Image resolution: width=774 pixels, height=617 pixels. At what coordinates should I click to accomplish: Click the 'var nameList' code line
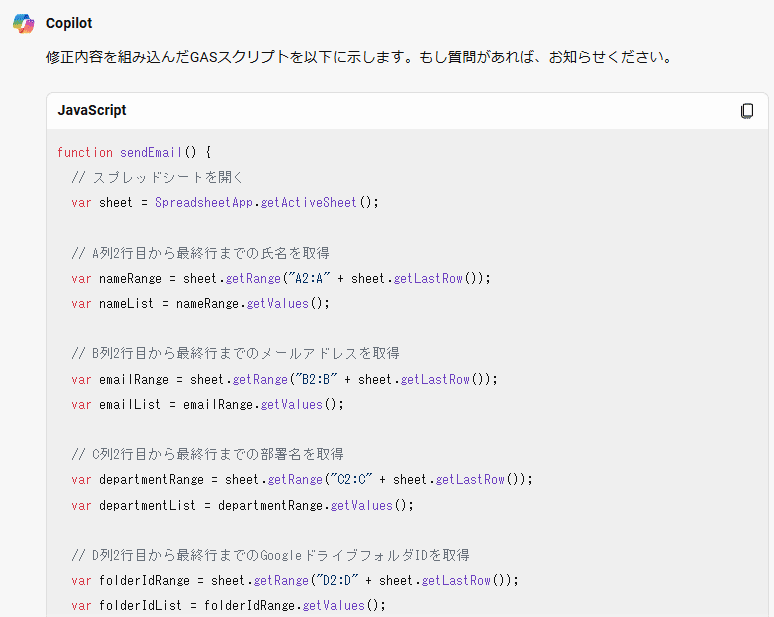[200, 304]
